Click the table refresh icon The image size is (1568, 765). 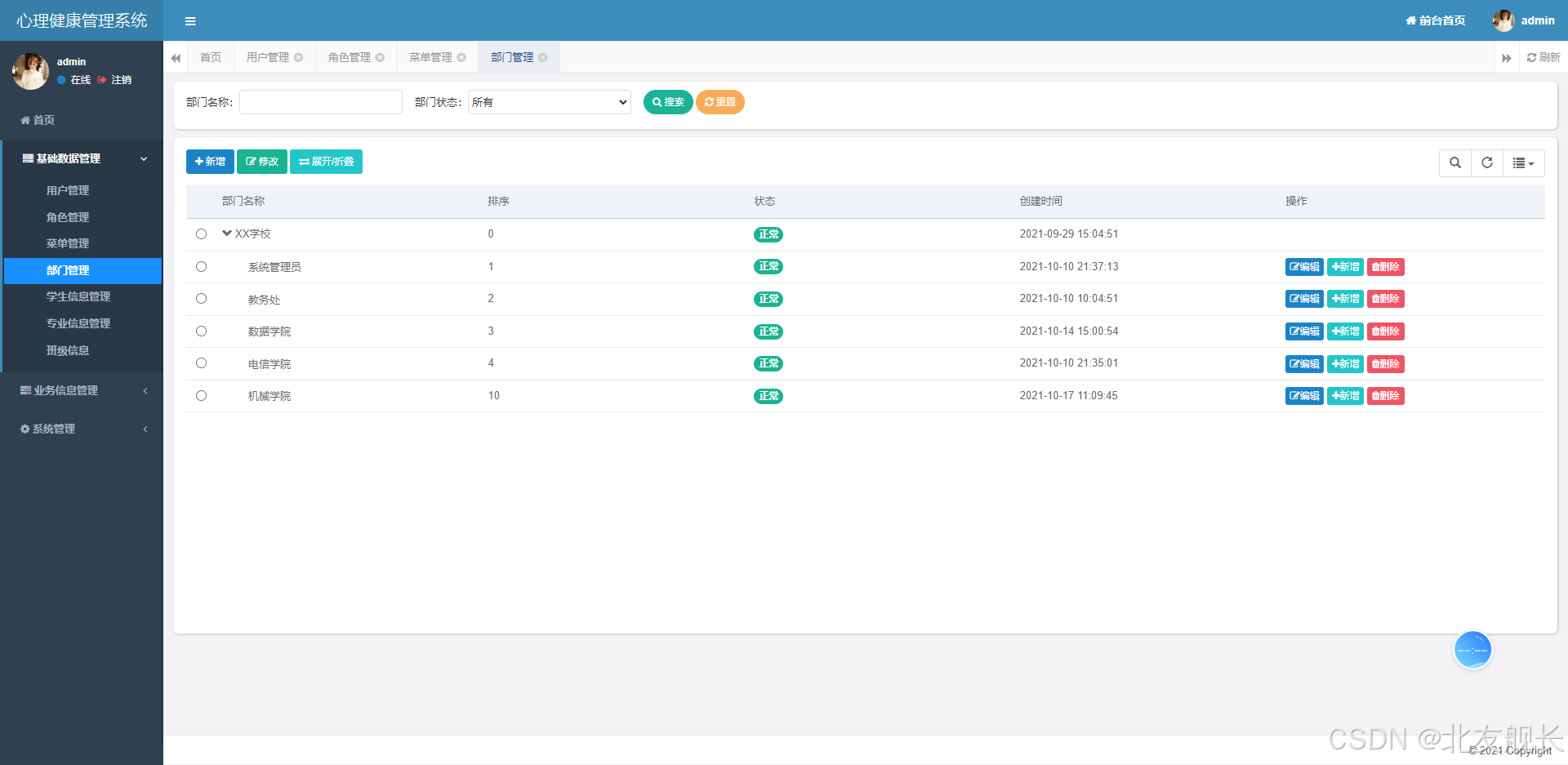click(x=1487, y=162)
